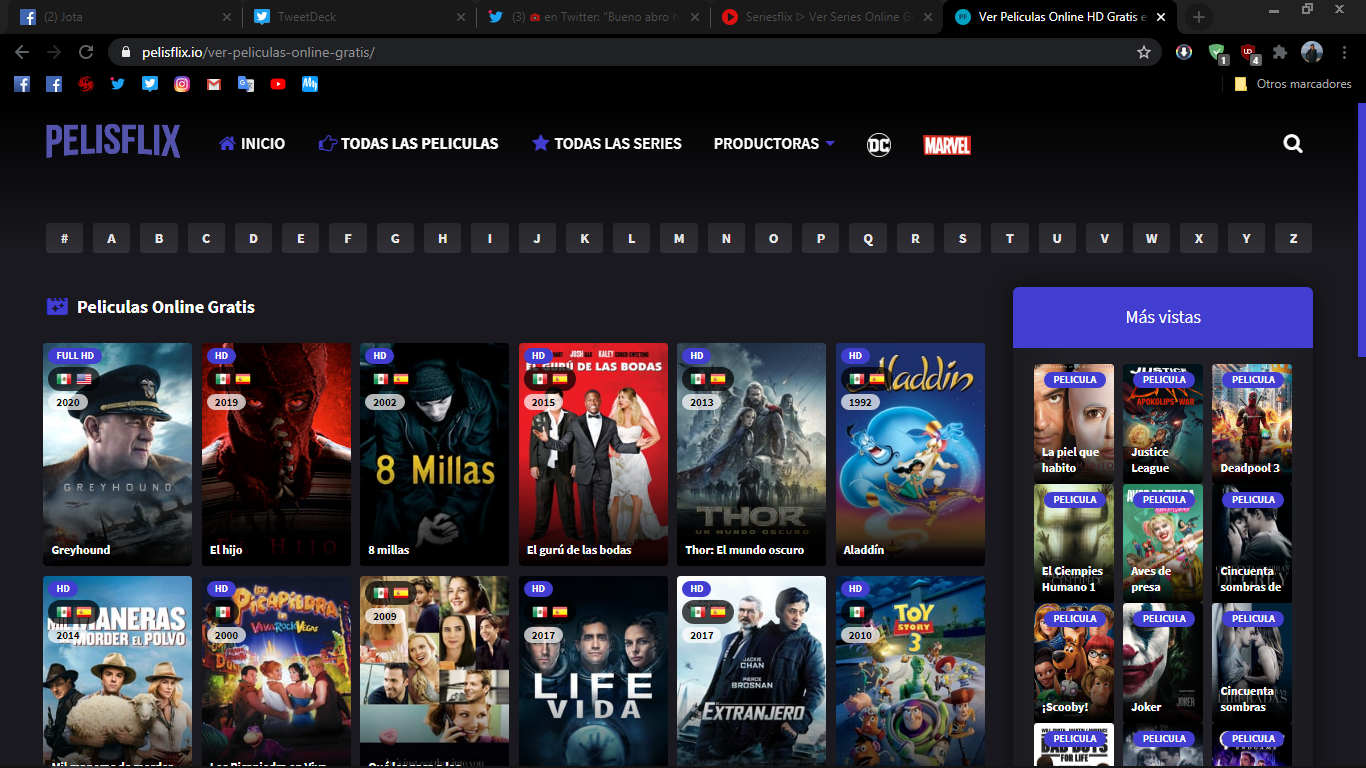Filter movies by the # symbol
1366x768 pixels.
pos(64,238)
